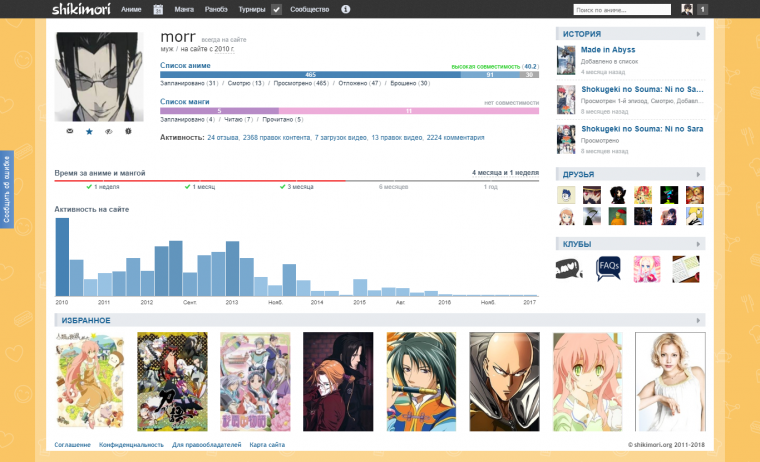Expand the Друзья section arrow
760x462 pixels.
coord(699,174)
